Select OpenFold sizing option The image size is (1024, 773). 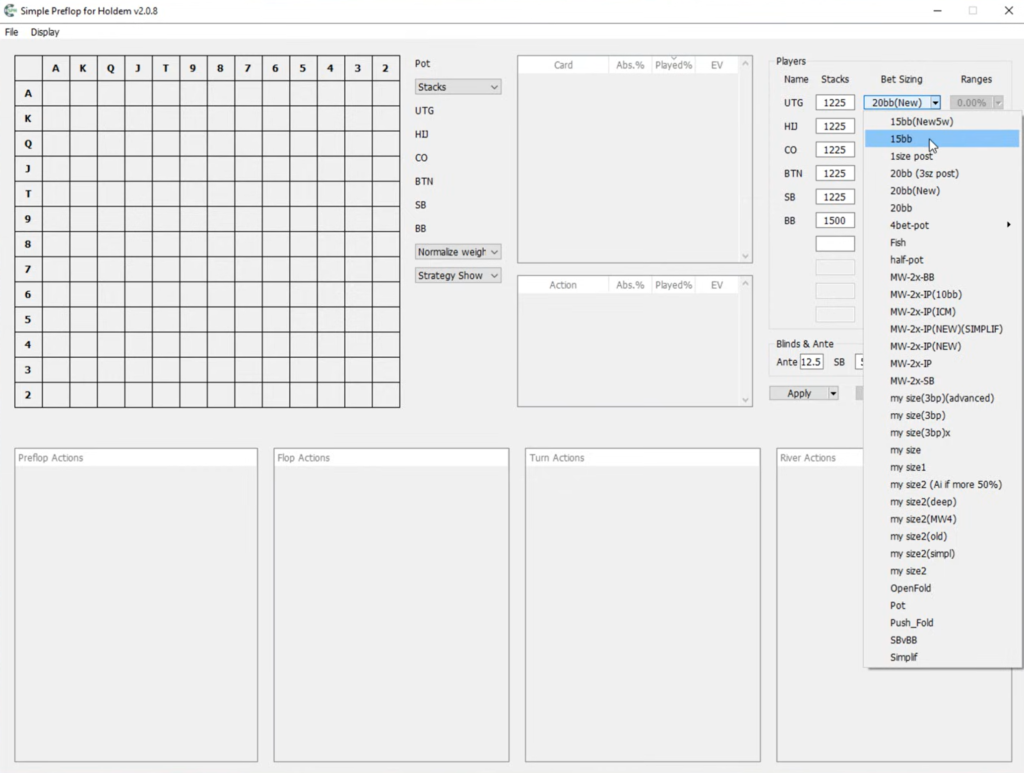pyautogui.click(x=942, y=588)
